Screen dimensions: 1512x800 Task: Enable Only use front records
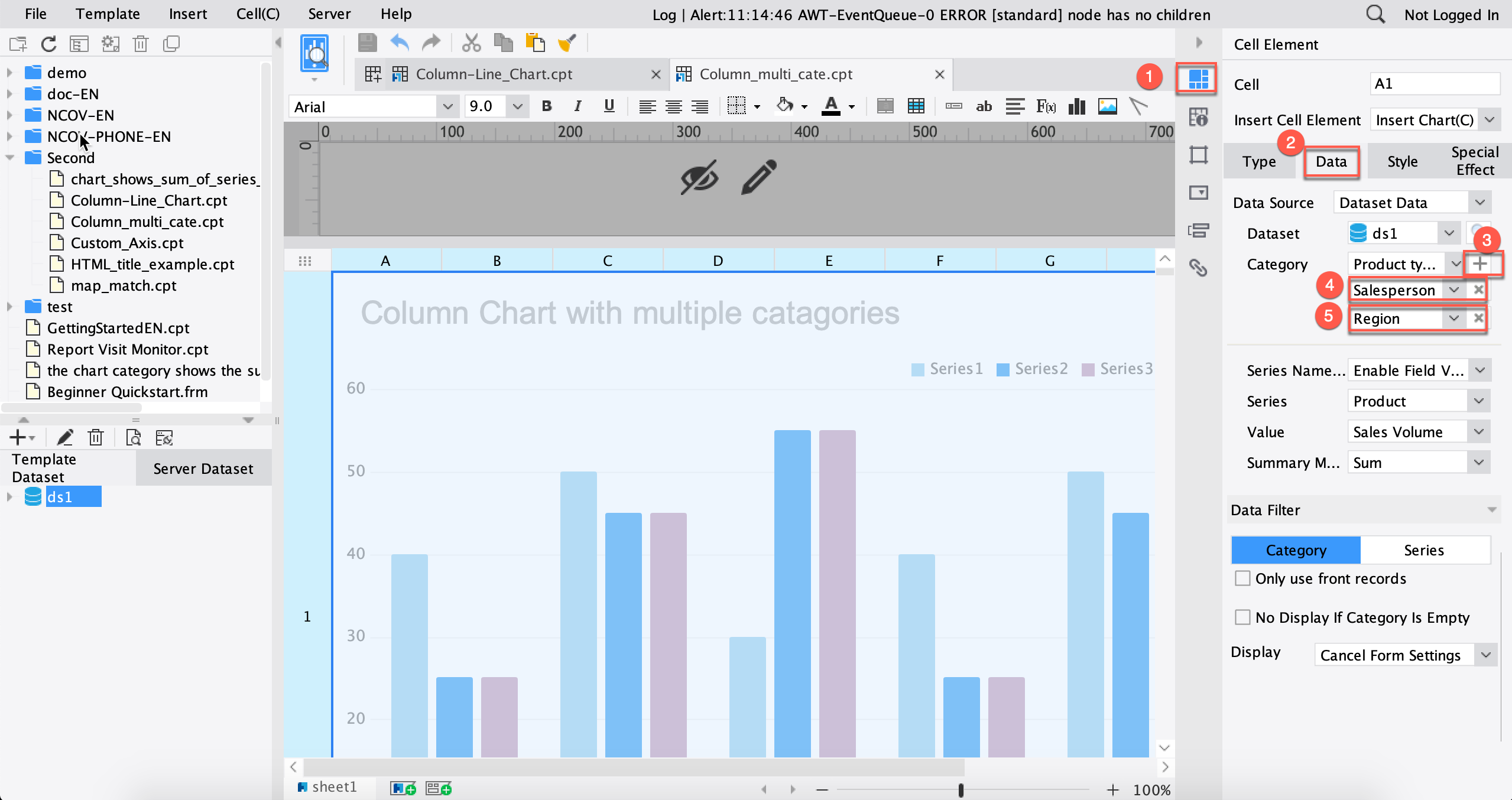click(x=1243, y=578)
